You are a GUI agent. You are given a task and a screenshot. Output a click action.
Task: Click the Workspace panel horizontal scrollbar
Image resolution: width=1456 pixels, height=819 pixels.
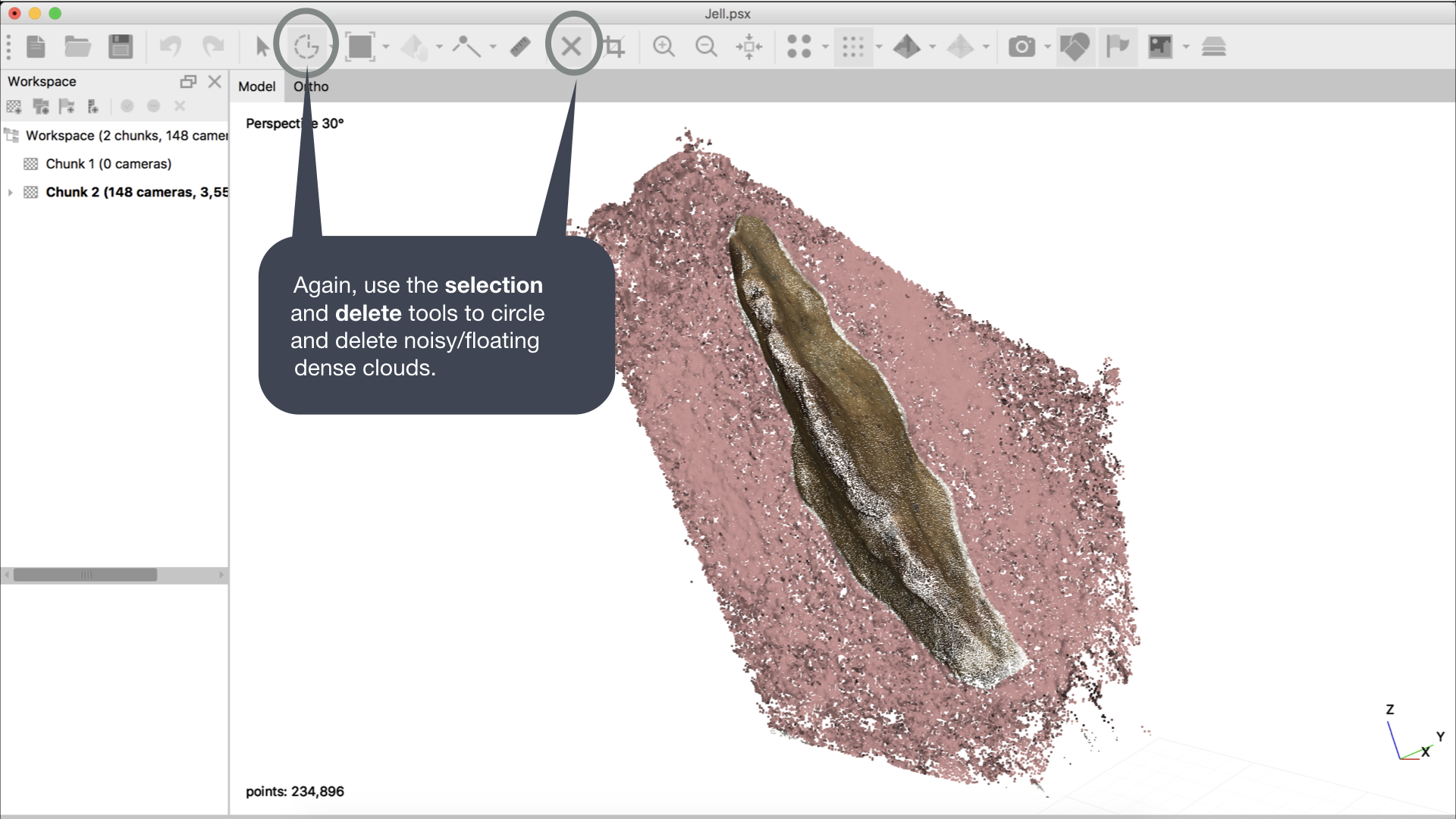pyautogui.click(x=85, y=575)
